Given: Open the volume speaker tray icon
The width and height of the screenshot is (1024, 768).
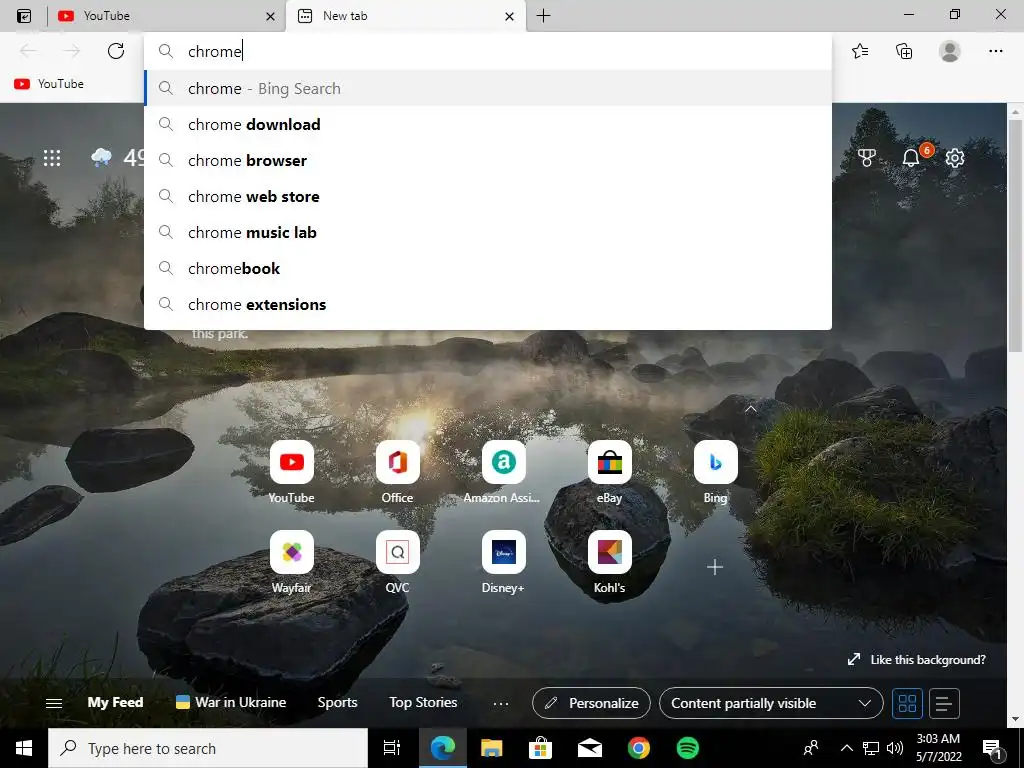Looking at the screenshot, I should (895, 748).
